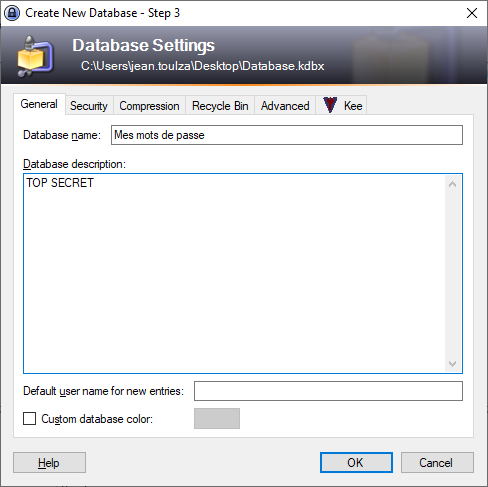Go to the Advanced tab
The height and width of the screenshot is (487, 488).
(285, 106)
